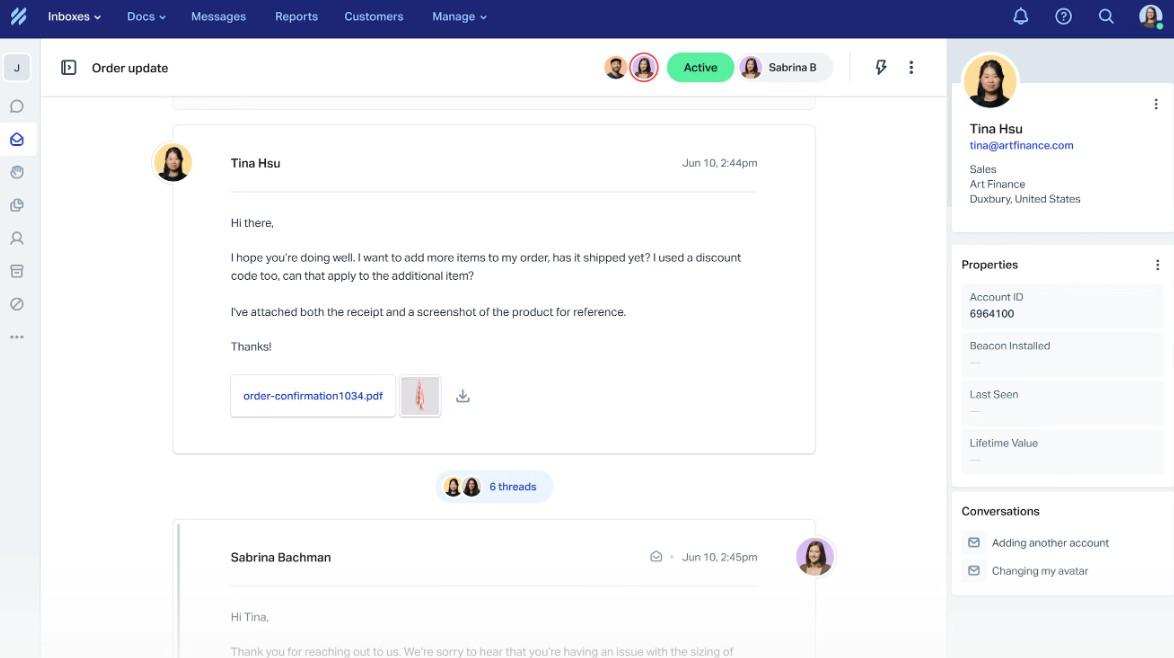Image resolution: width=1174 pixels, height=658 pixels.
Task: Click the notifications bell icon
Action: pos(1020,17)
